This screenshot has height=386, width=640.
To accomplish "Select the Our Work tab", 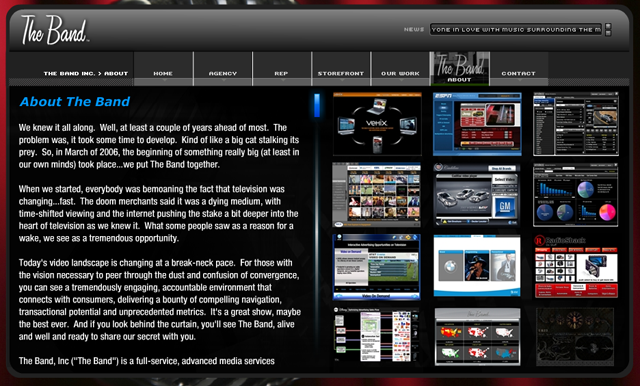I will point(400,69).
